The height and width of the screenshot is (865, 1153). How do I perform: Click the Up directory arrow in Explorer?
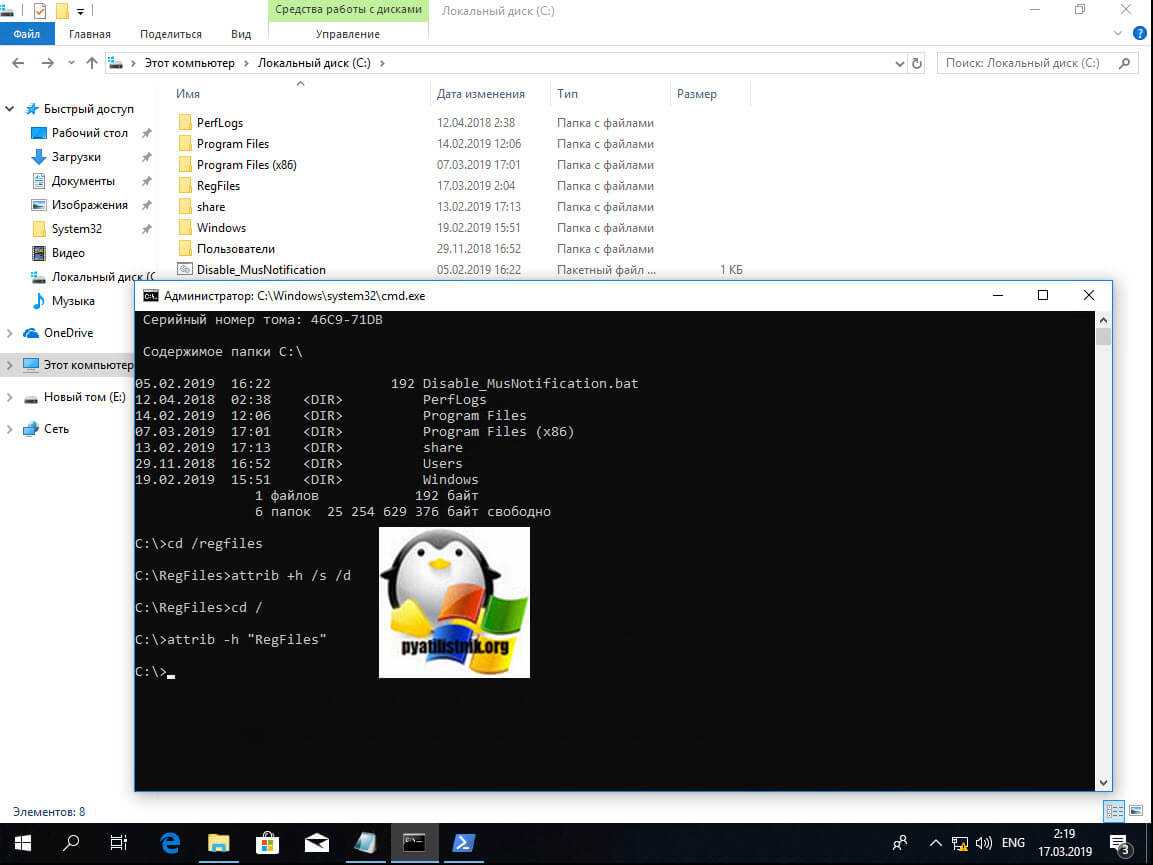coord(92,63)
